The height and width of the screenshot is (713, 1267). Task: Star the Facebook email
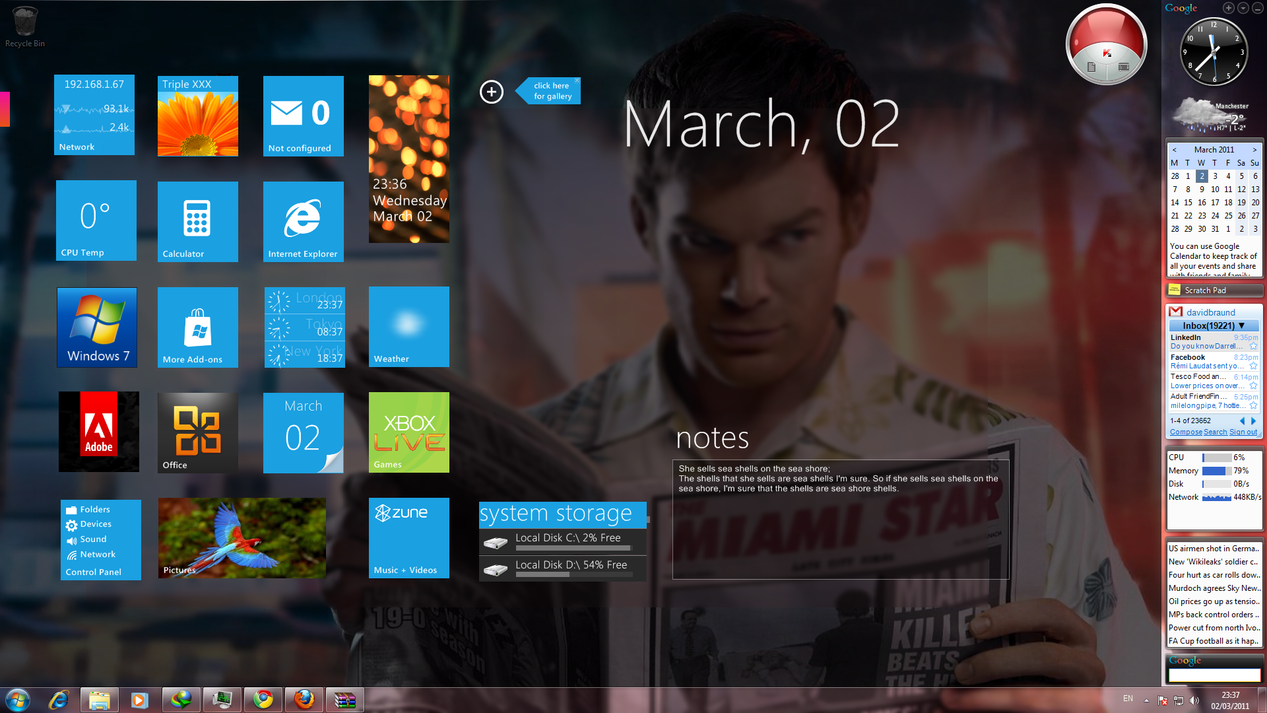click(x=1254, y=366)
